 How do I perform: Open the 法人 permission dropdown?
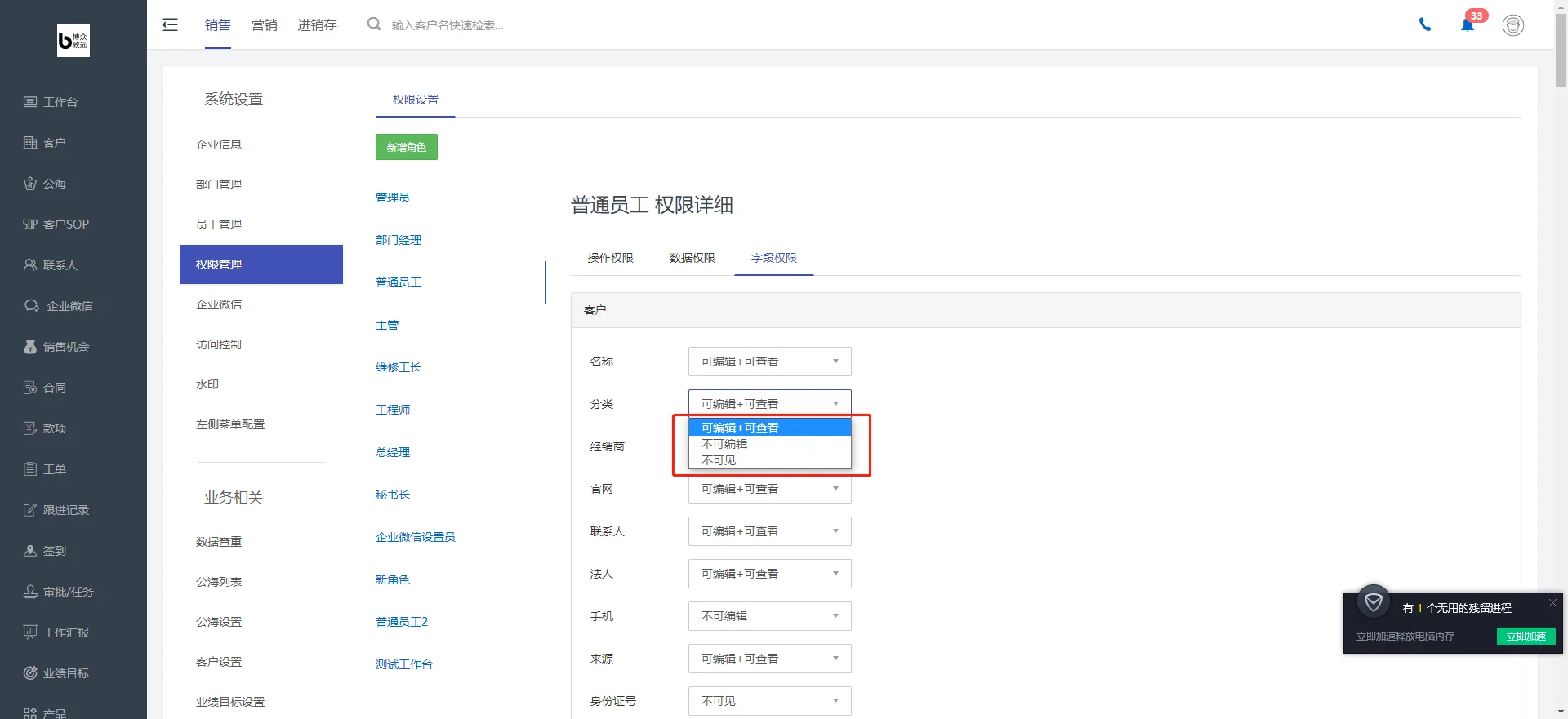pyautogui.click(x=770, y=574)
